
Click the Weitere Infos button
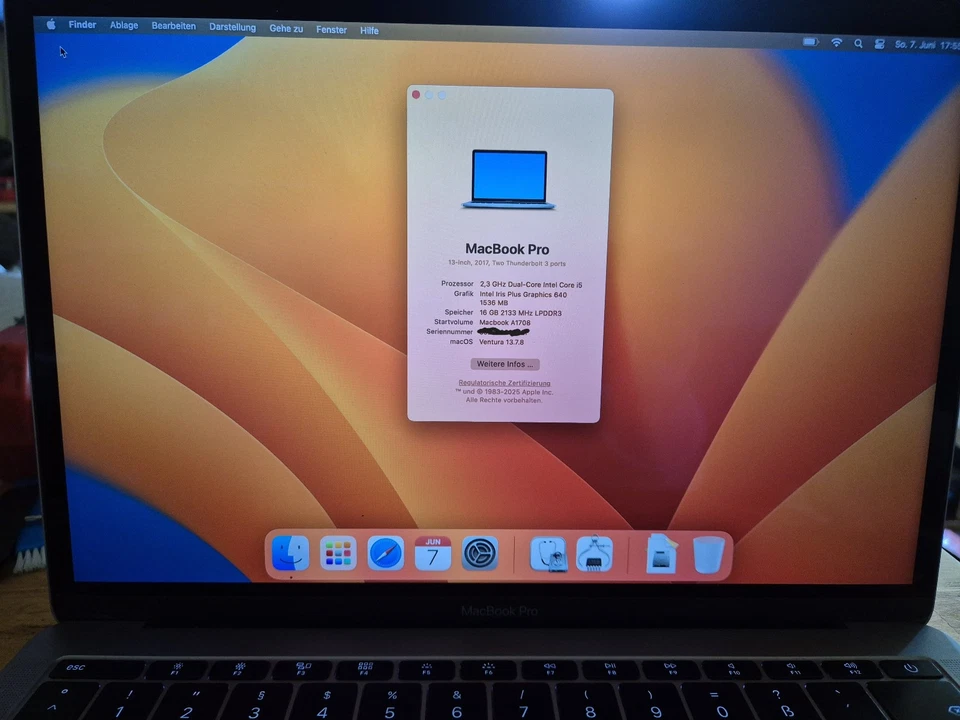[505, 364]
